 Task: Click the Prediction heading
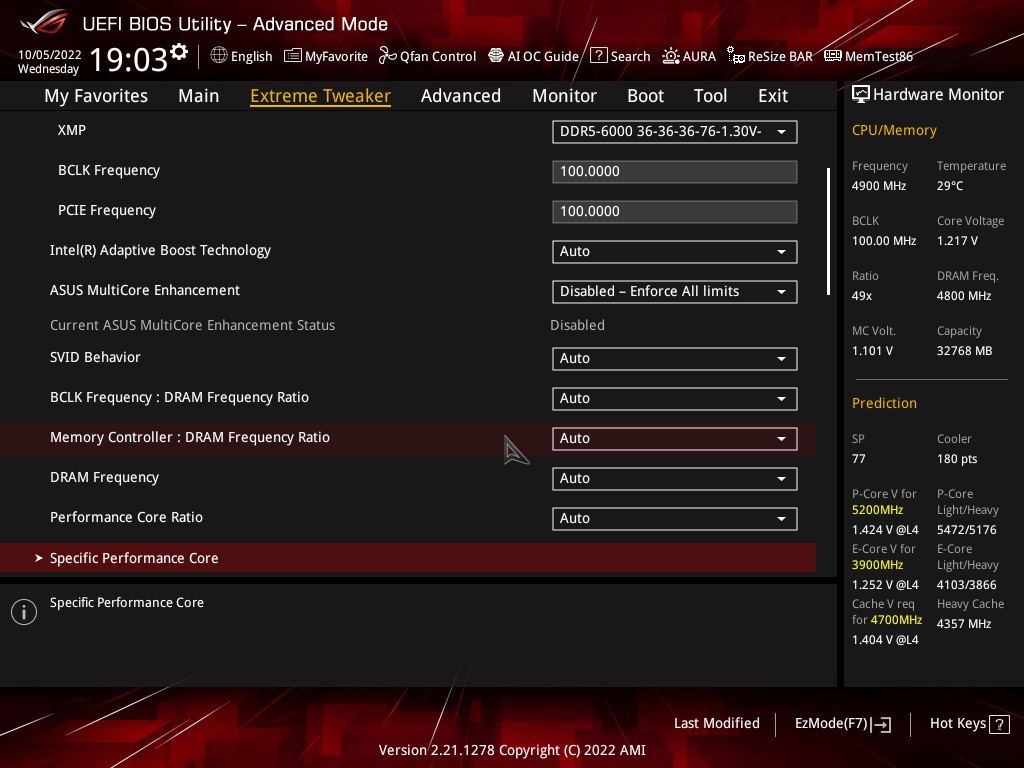pos(884,403)
